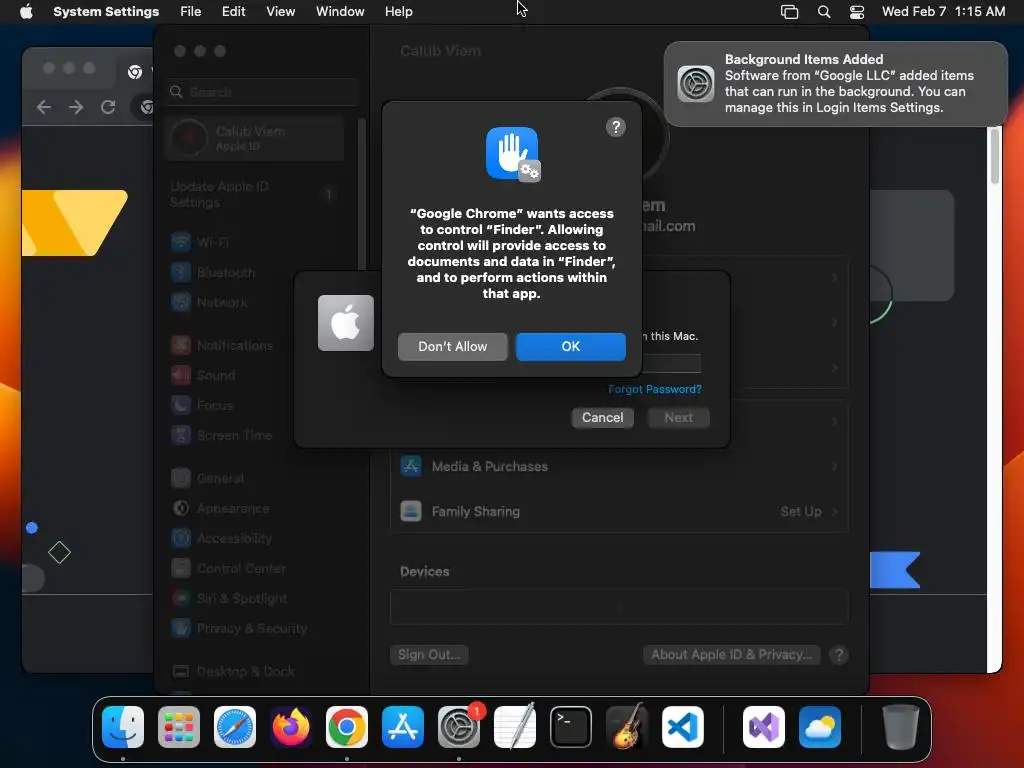This screenshot has width=1024, height=768.
Task: Click the Settings sidebar scrollbar
Action: [361, 194]
